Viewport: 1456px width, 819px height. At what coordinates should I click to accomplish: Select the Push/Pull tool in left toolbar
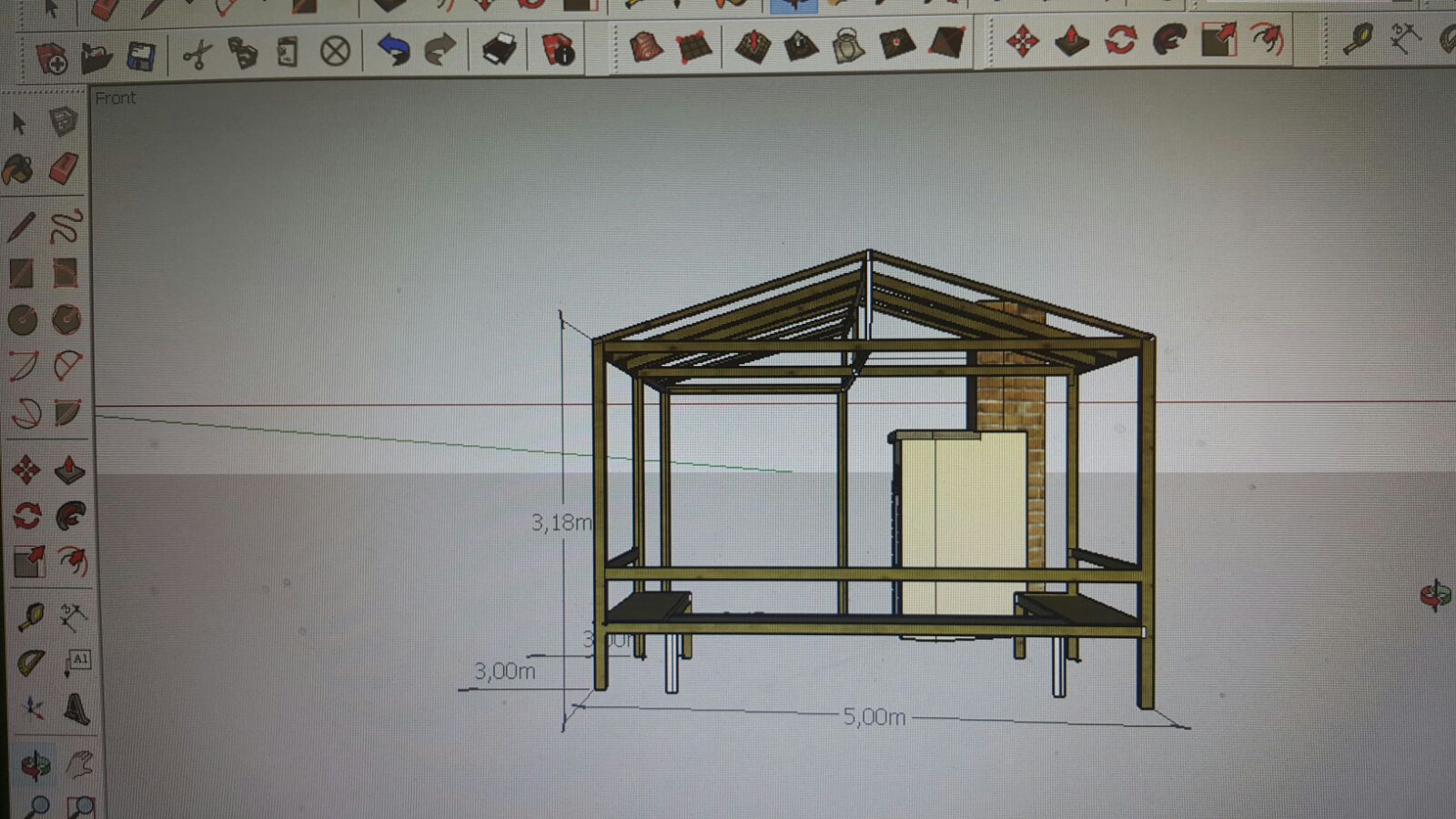(x=69, y=470)
